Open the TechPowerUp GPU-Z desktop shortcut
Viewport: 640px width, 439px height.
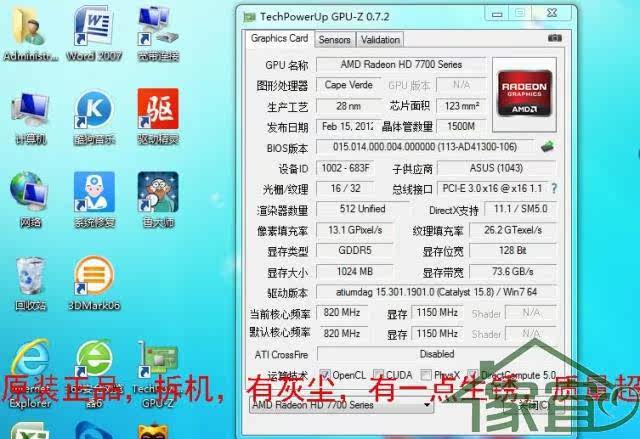tap(158, 373)
